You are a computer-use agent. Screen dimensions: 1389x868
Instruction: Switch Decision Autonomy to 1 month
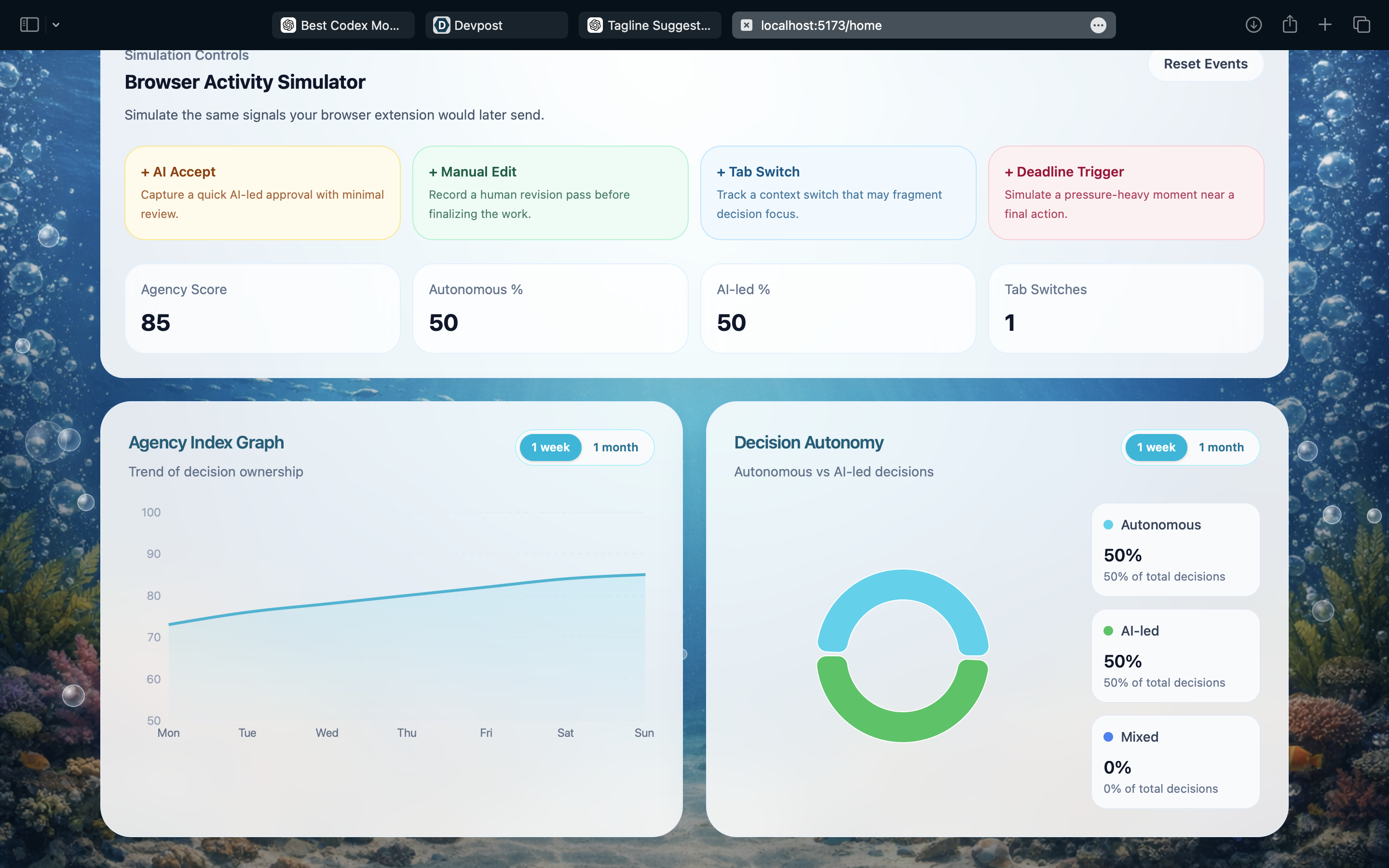click(x=1221, y=447)
